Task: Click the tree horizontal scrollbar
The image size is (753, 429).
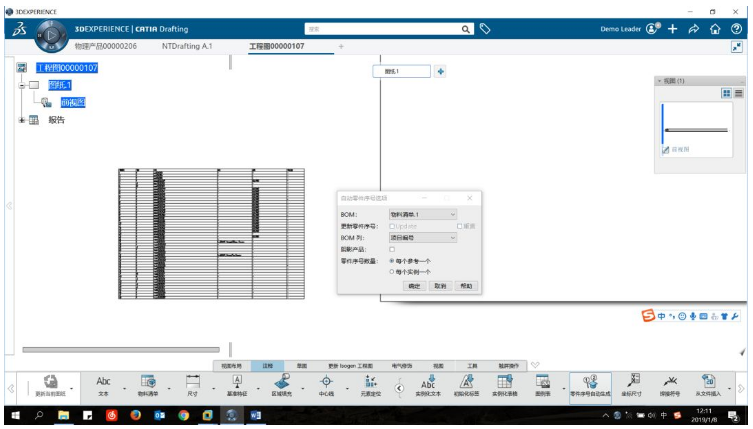Action: point(121,350)
